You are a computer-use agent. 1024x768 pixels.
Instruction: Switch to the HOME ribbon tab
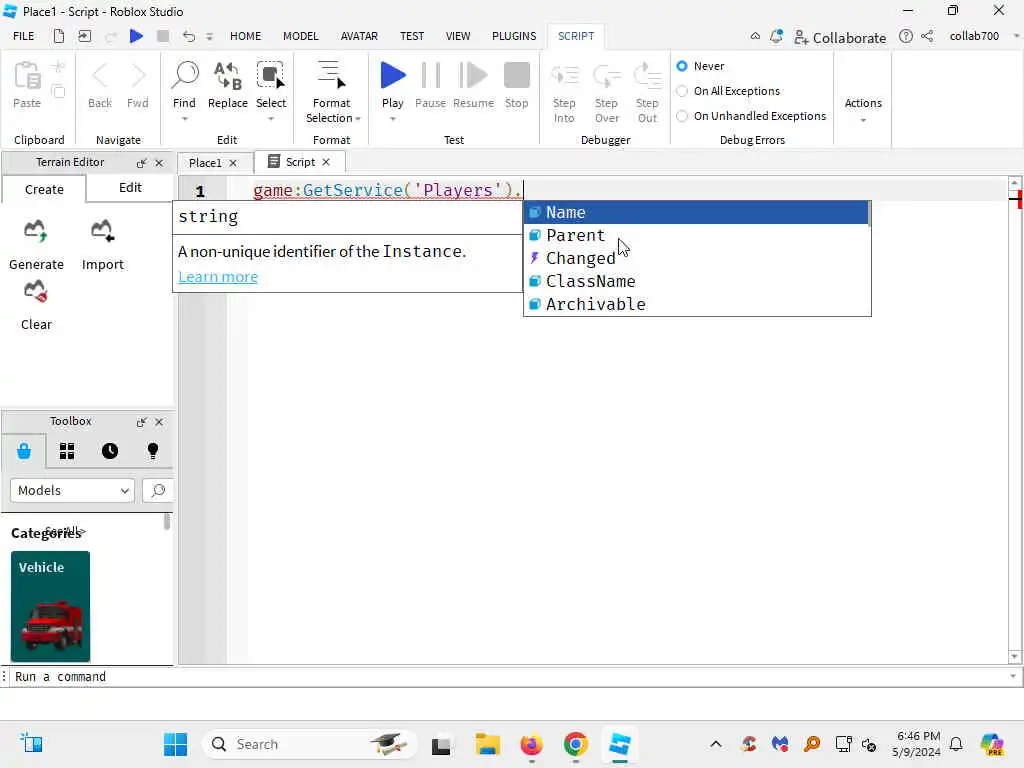click(246, 36)
